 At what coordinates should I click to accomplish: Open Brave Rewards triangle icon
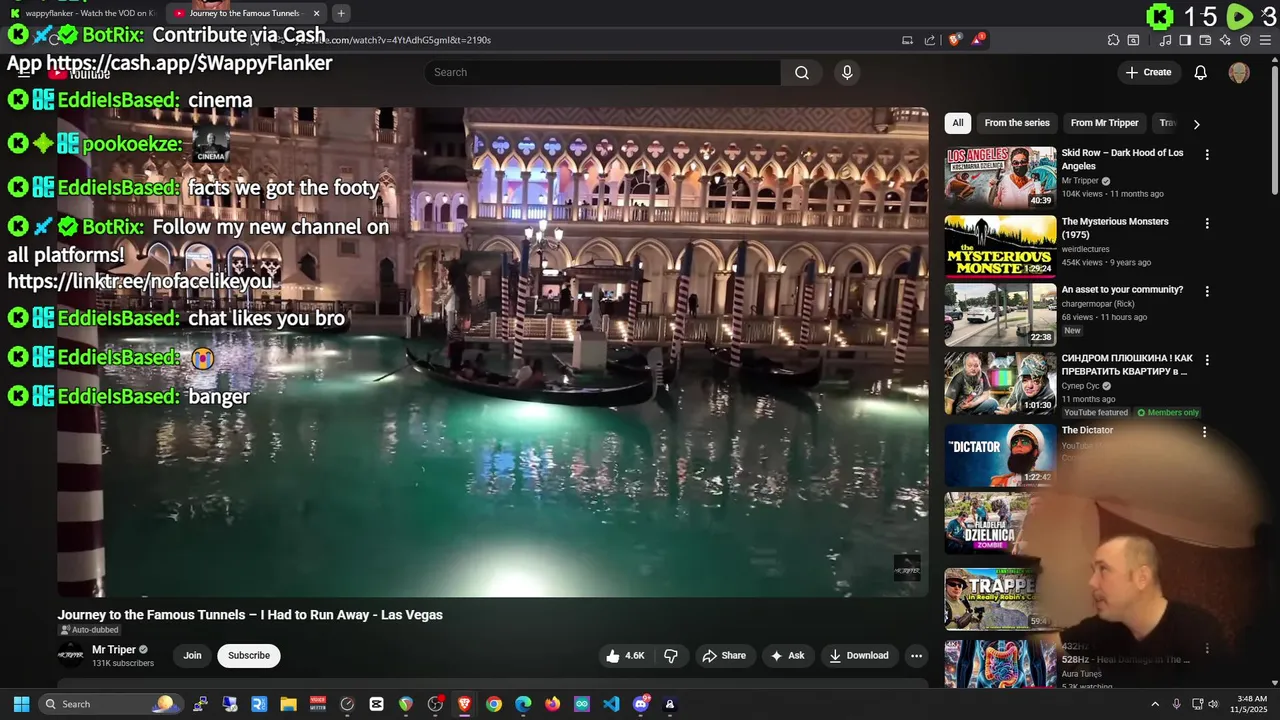pos(978,40)
